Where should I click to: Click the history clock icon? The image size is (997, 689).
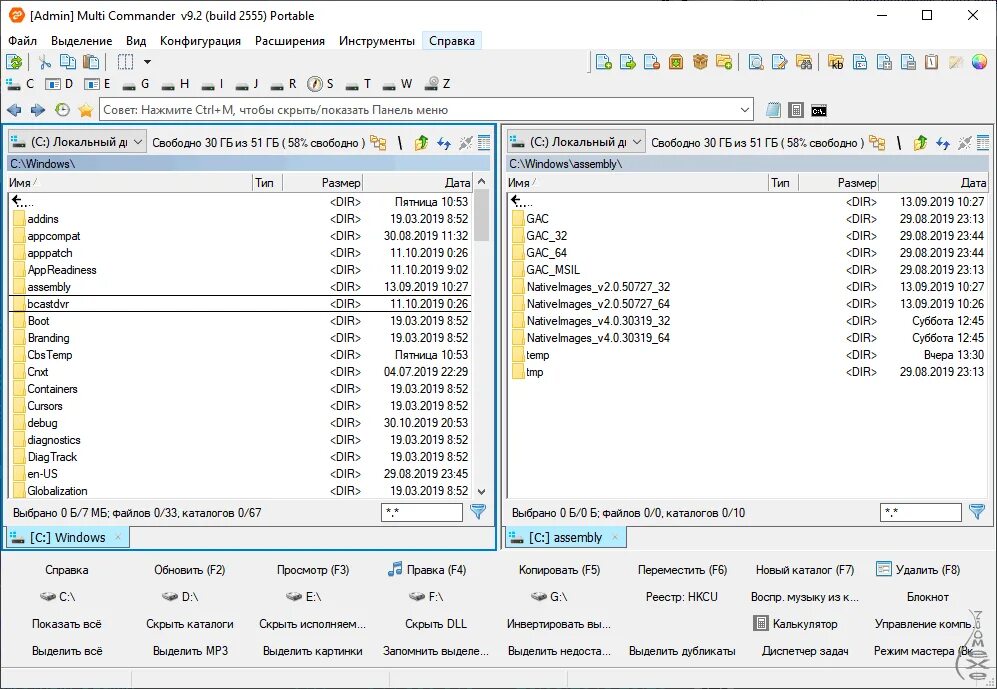(62, 110)
